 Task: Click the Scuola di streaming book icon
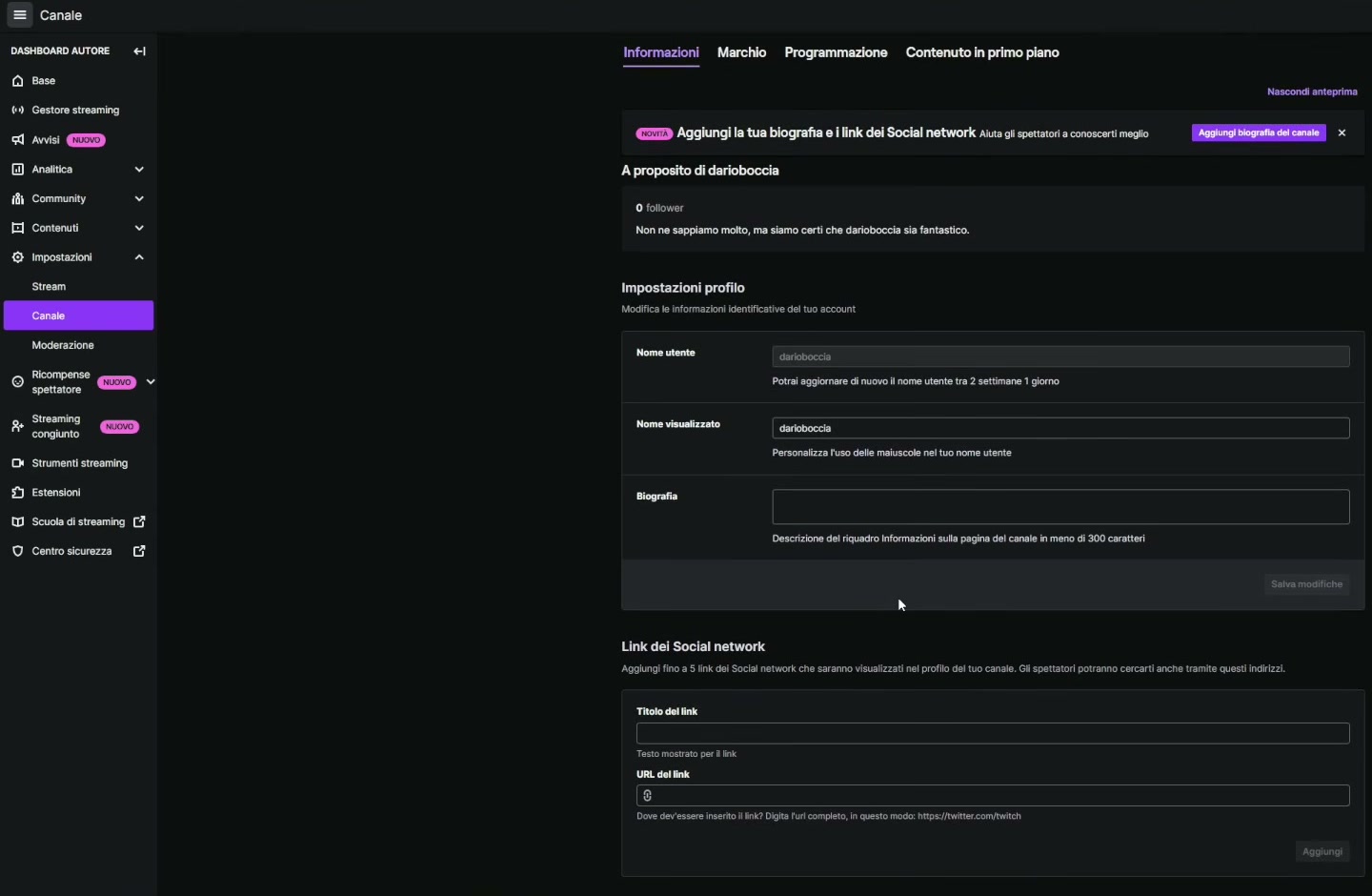point(17,522)
